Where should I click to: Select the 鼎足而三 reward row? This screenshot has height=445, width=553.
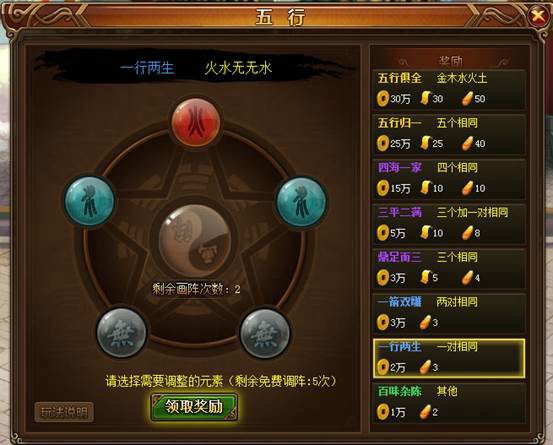(x=449, y=268)
